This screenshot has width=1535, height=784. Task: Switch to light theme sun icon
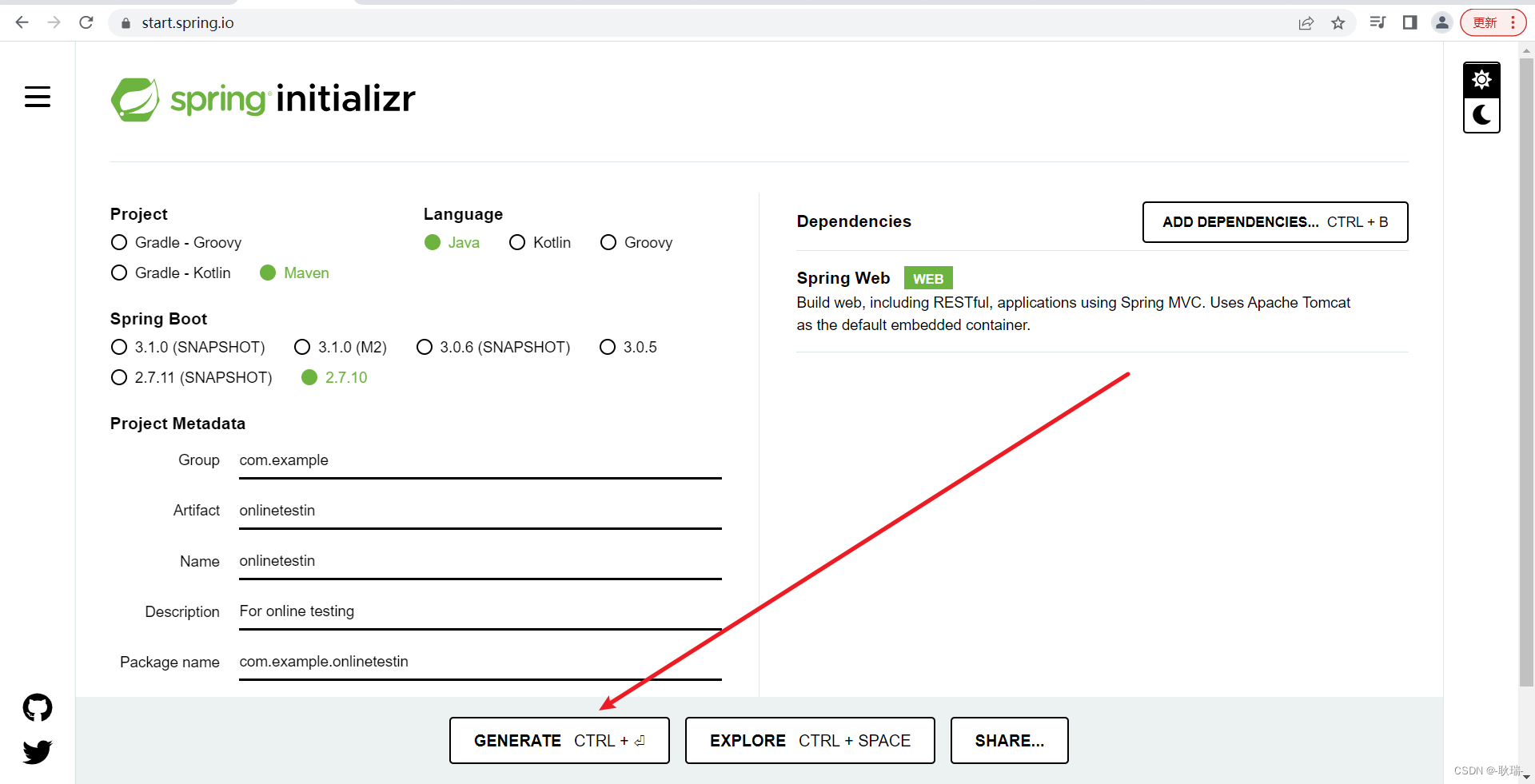pyautogui.click(x=1481, y=80)
